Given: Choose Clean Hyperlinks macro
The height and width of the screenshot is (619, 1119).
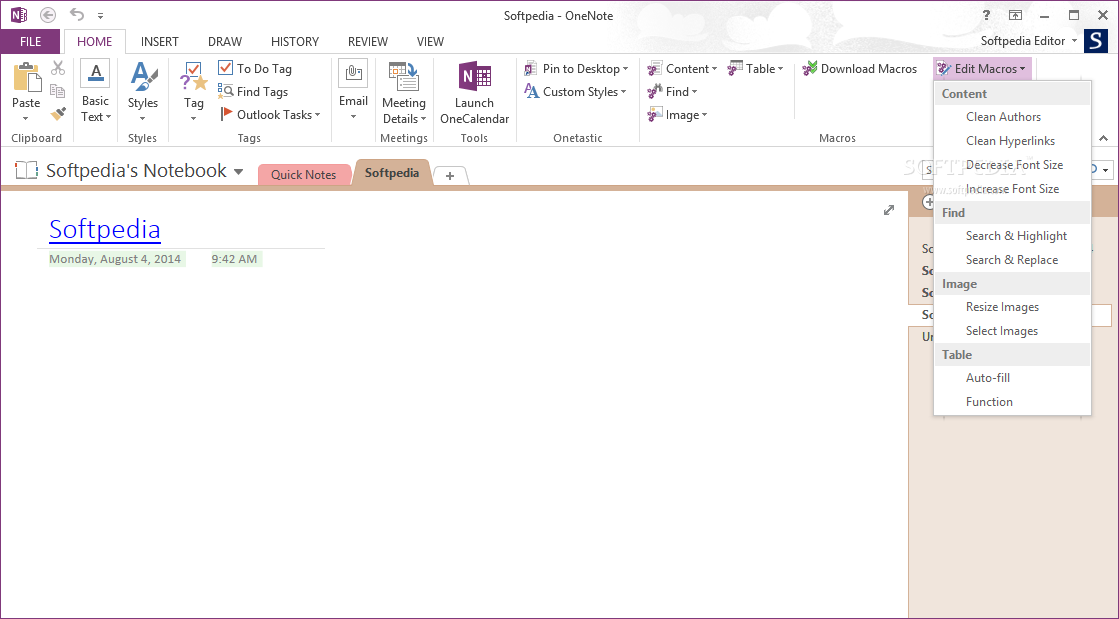Looking at the screenshot, I should [x=1012, y=141].
